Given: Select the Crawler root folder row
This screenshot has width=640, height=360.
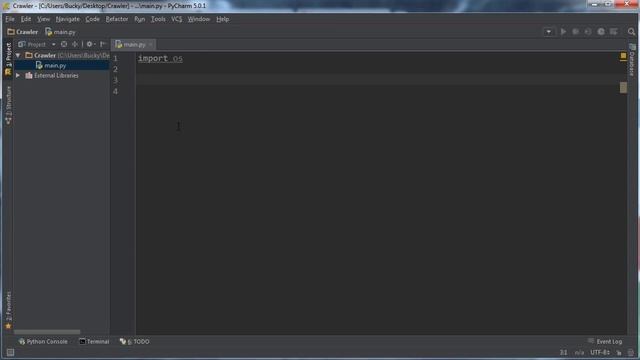Looking at the screenshot, I should pos(62,55).
